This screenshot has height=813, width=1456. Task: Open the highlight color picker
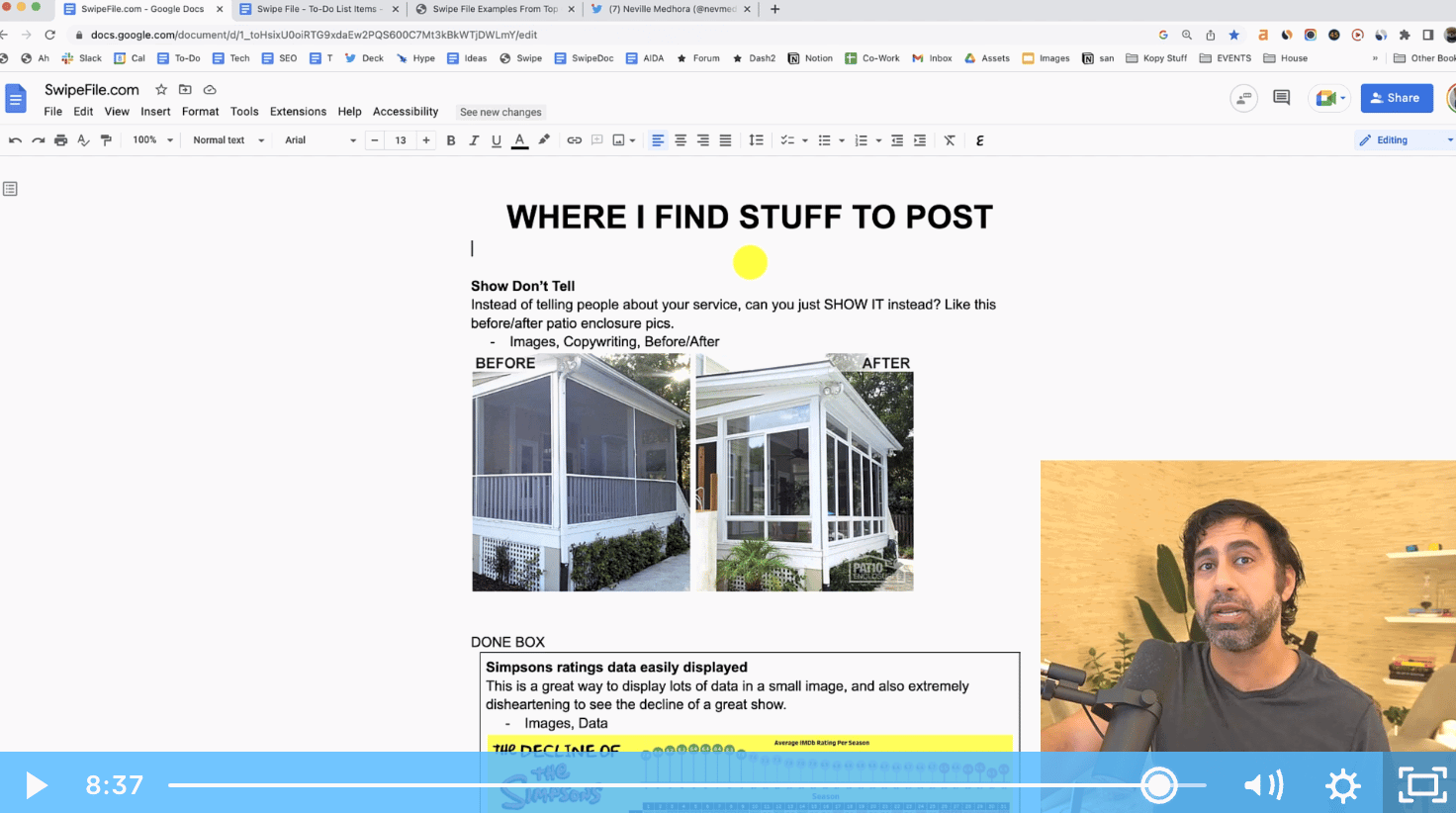tap(543, 140)
